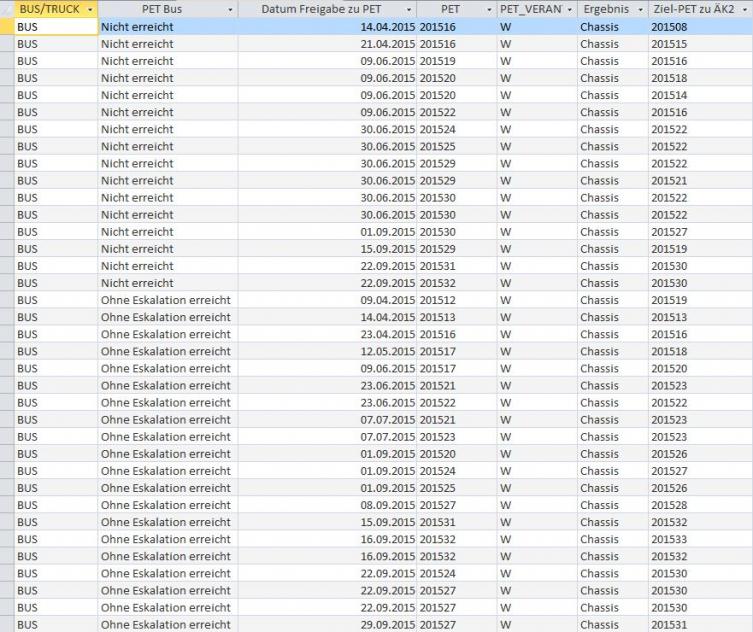Open the Ergebnis column filter dropdown arrow
This screenshot has height=632, width=753.
641,10
